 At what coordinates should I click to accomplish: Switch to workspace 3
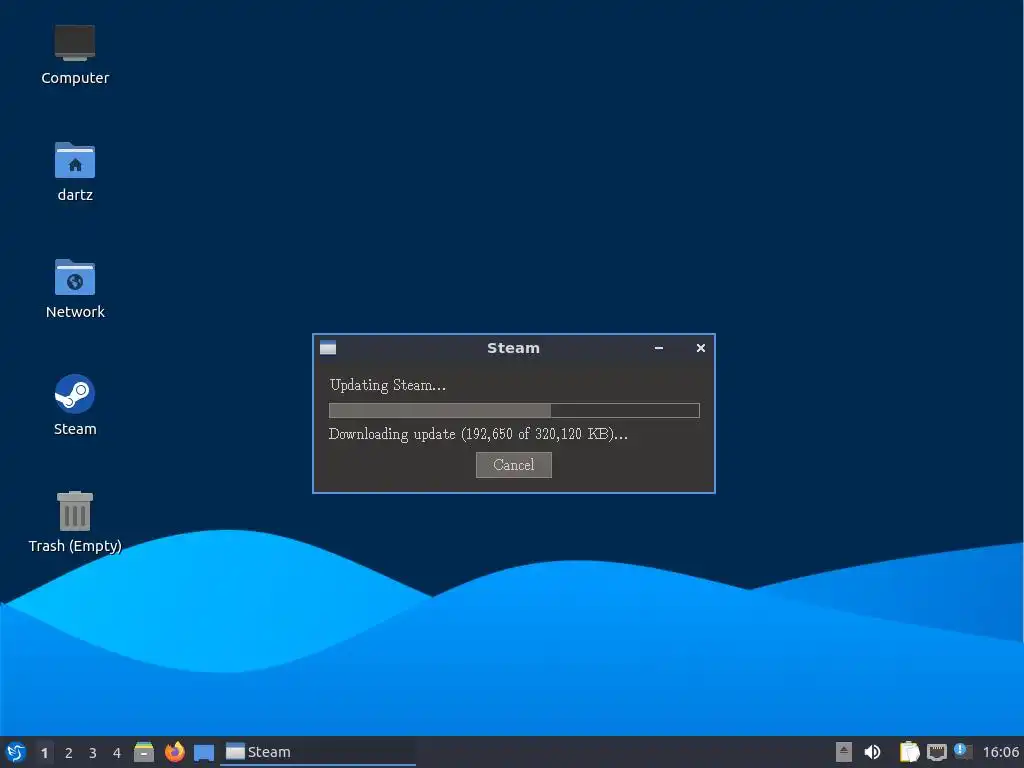point(93,753)
